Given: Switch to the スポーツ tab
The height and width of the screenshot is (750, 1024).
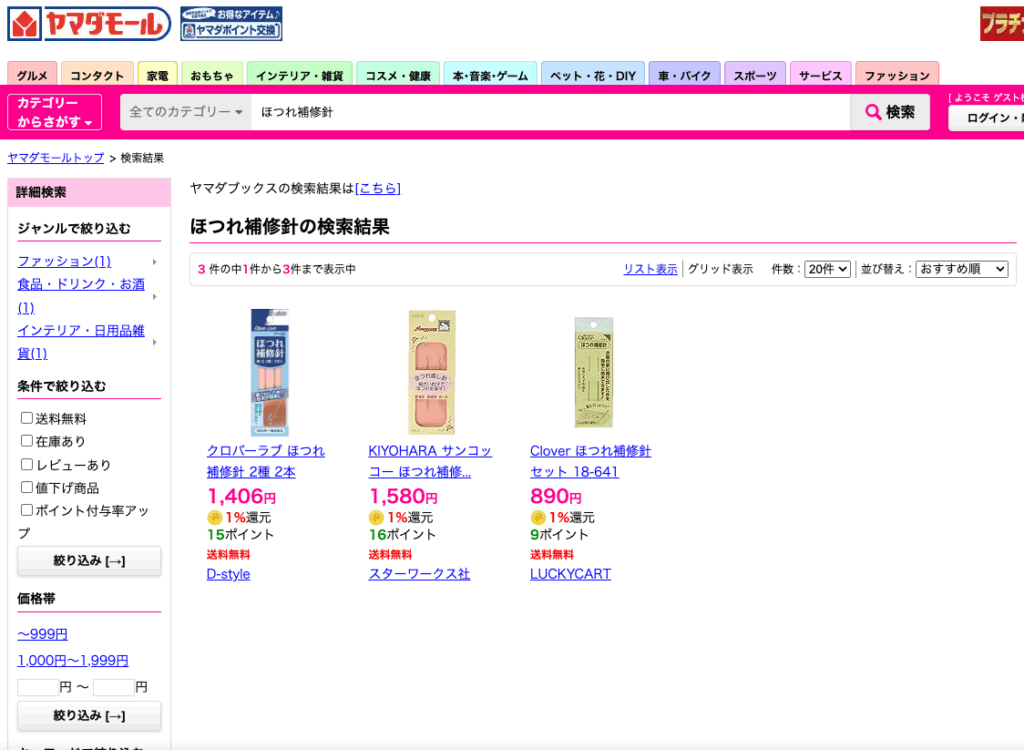Looking at the screenshot, I should coord(755,74).
